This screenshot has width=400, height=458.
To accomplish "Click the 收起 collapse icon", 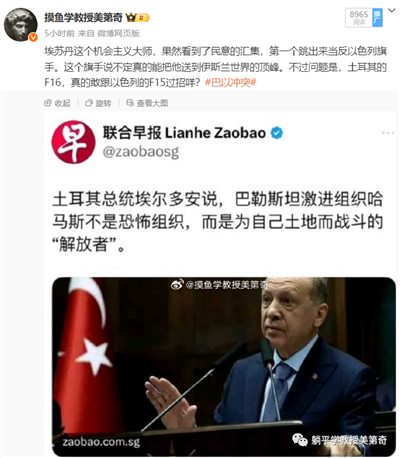I will 48,103.
